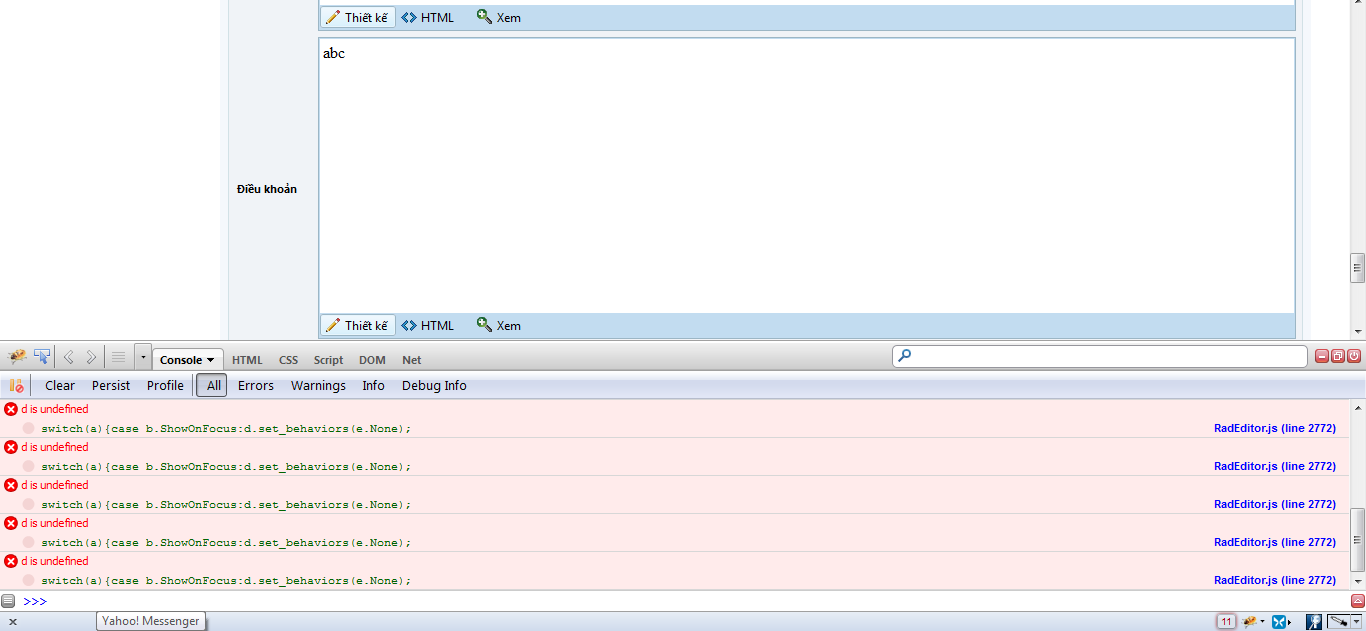Open the Console tab options menu
1366x631 pixels.
tap(210, 360)
